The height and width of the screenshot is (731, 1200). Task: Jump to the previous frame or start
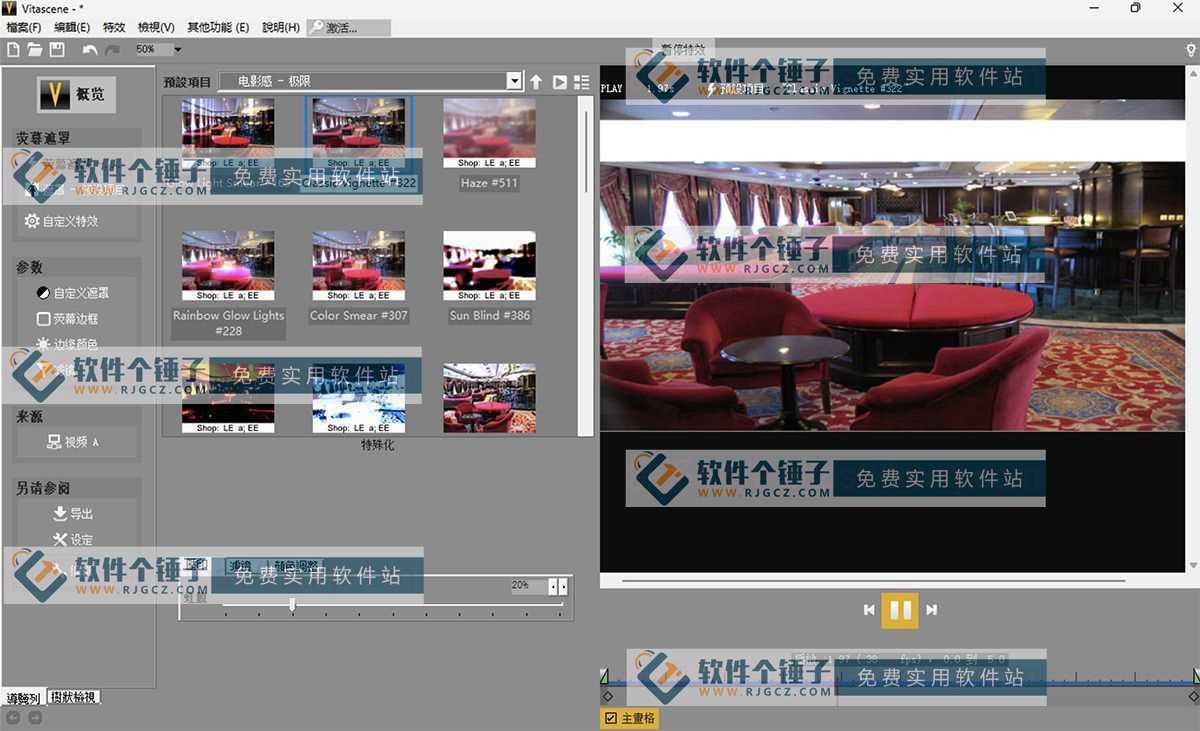(869, 610)
